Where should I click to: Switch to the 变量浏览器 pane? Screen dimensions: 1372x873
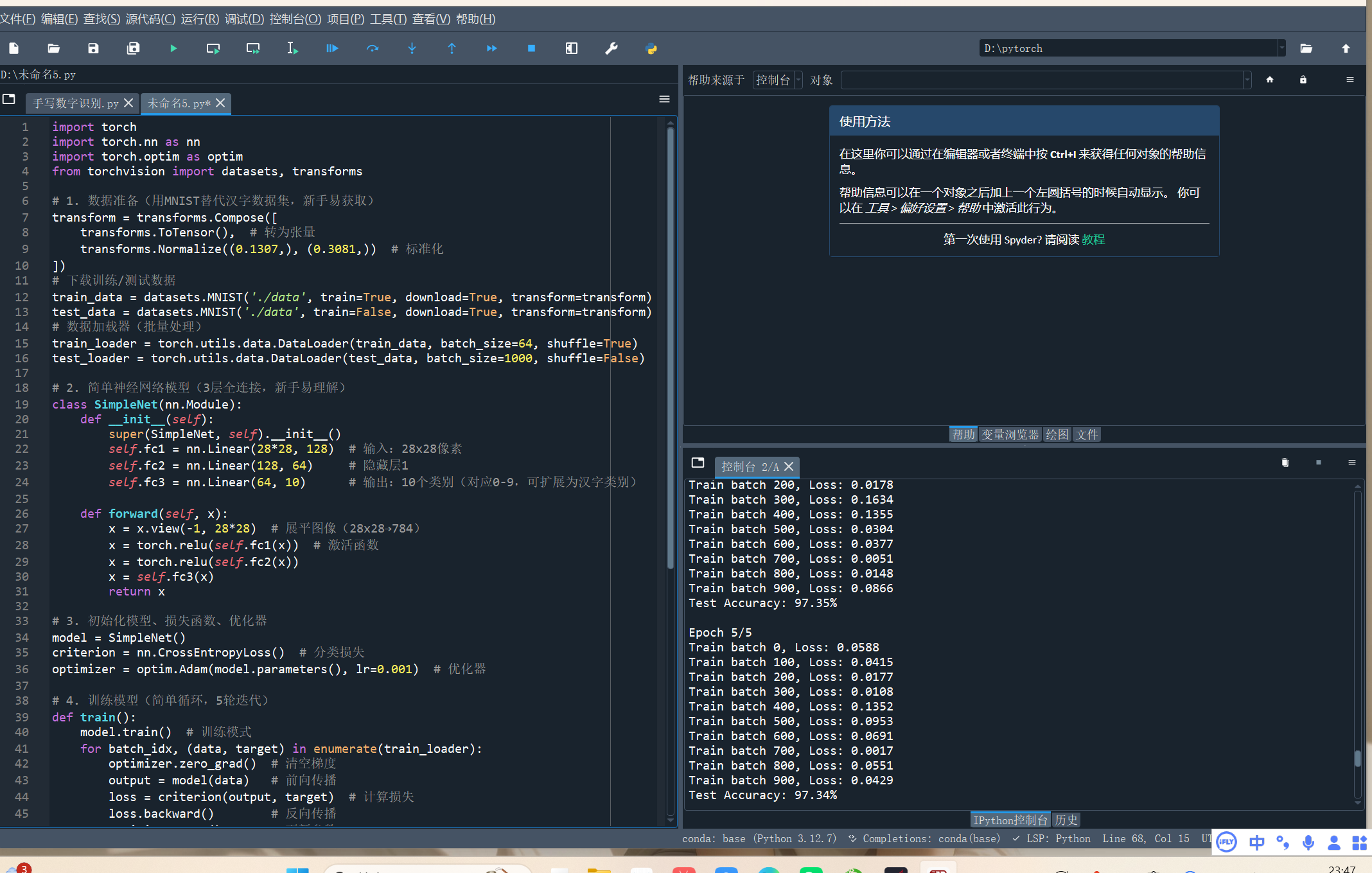(1010, 434)
